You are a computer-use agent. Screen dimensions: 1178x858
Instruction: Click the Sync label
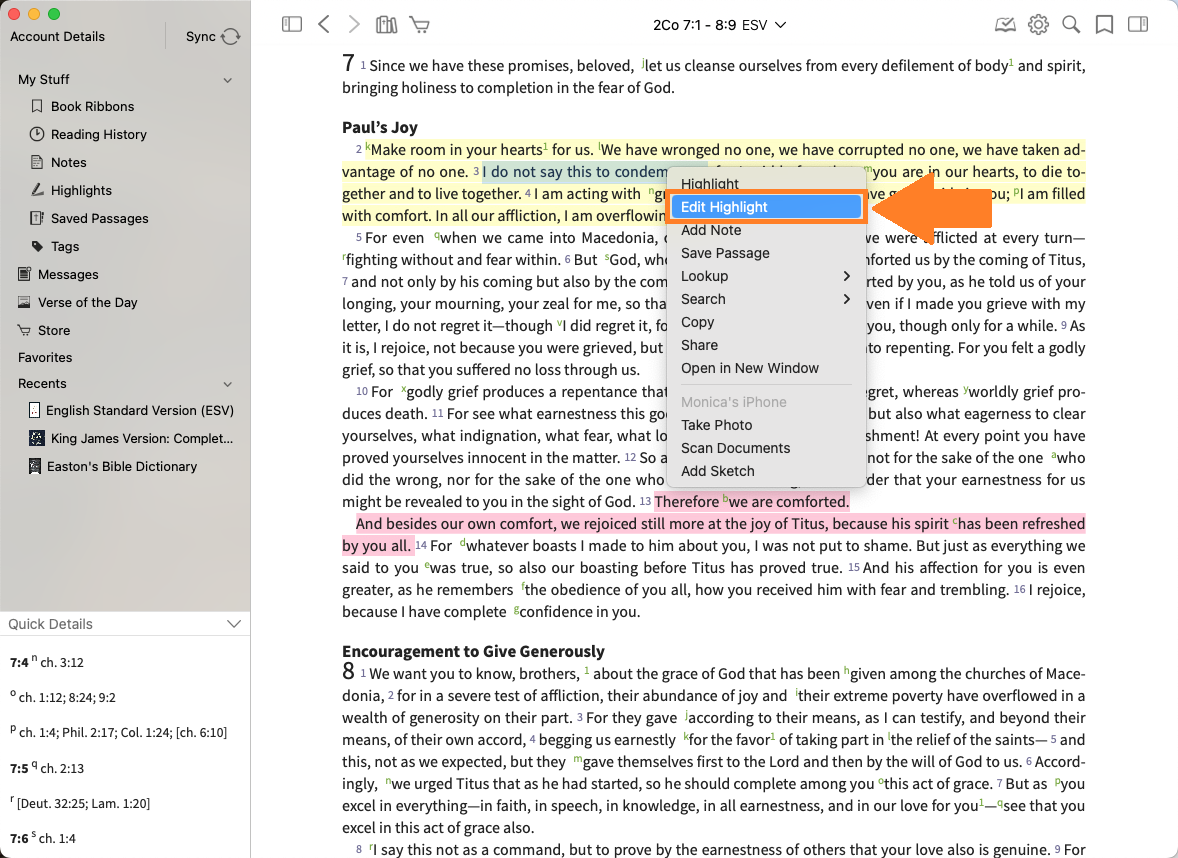tap(201, 37)
